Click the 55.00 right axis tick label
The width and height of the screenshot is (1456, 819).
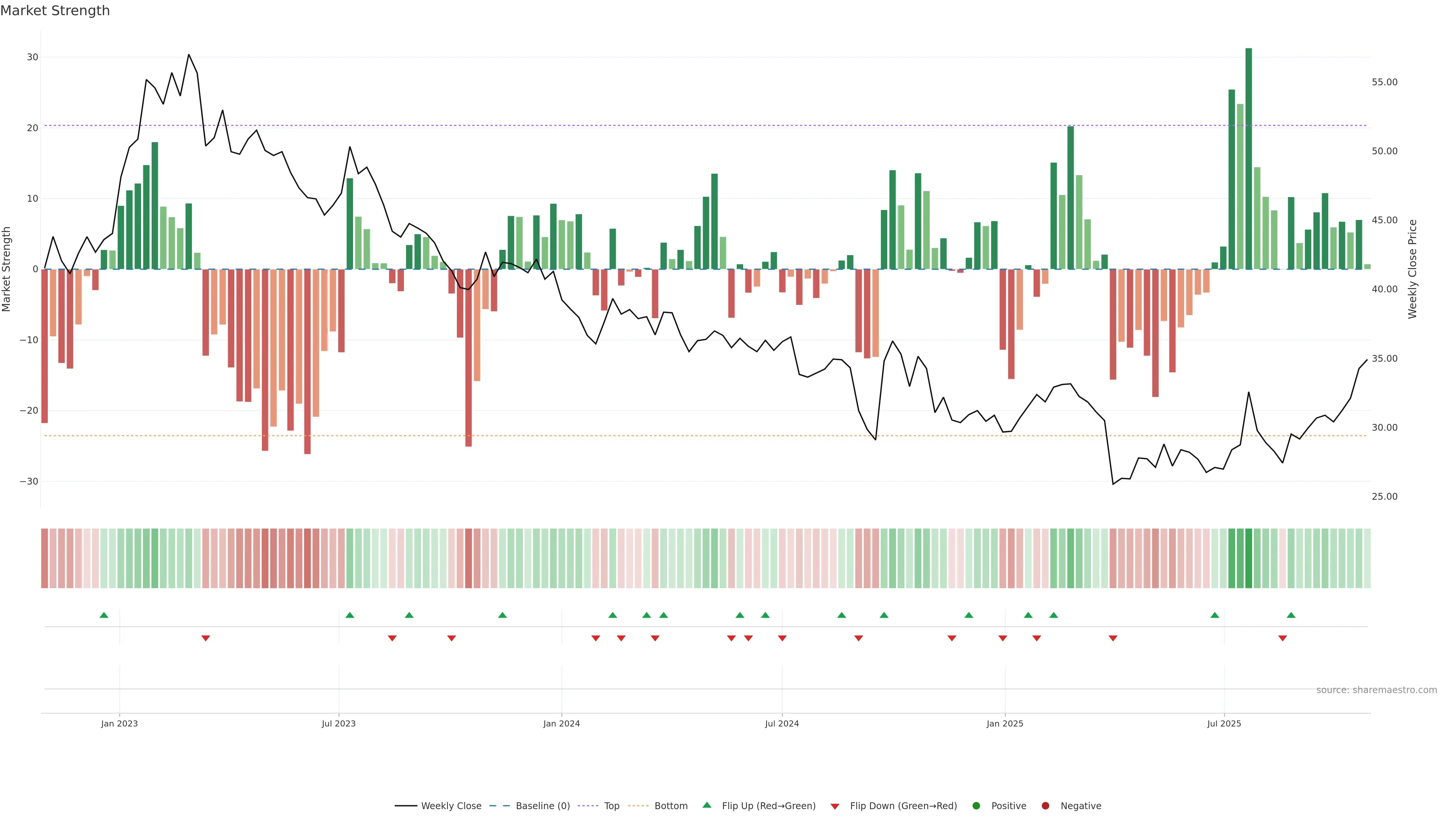click(x=1384, y=83)
